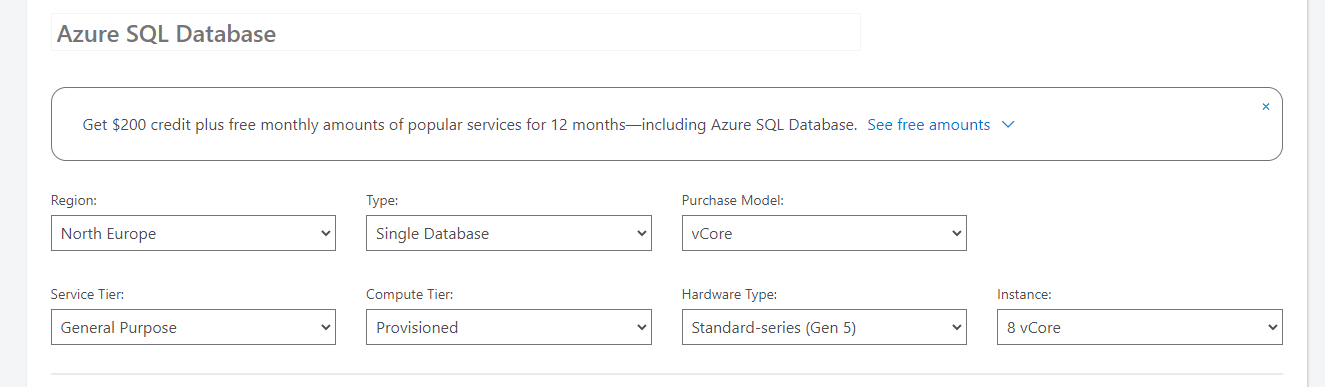
Task: Click the Hardware Type: label
Action: coord(729,295)
